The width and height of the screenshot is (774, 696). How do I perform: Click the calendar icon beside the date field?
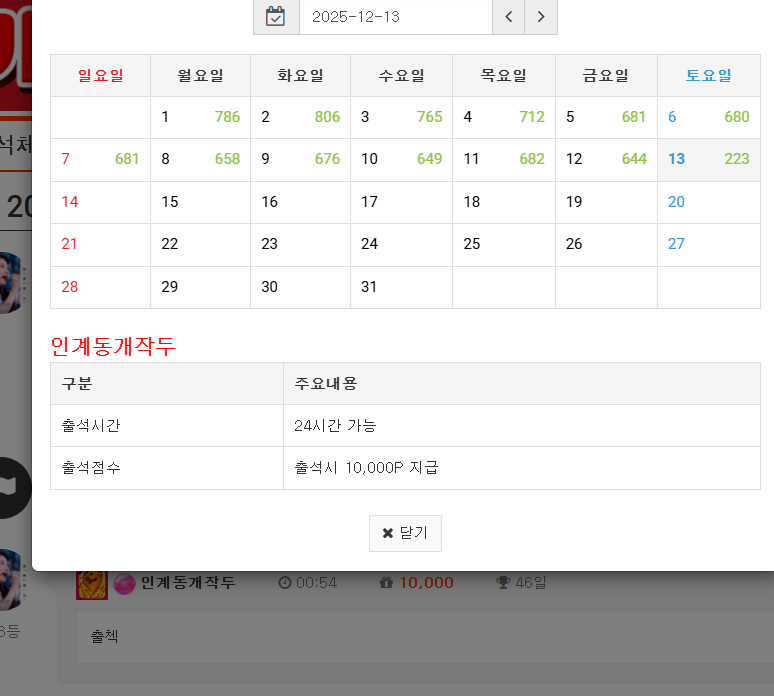point(276,17)
